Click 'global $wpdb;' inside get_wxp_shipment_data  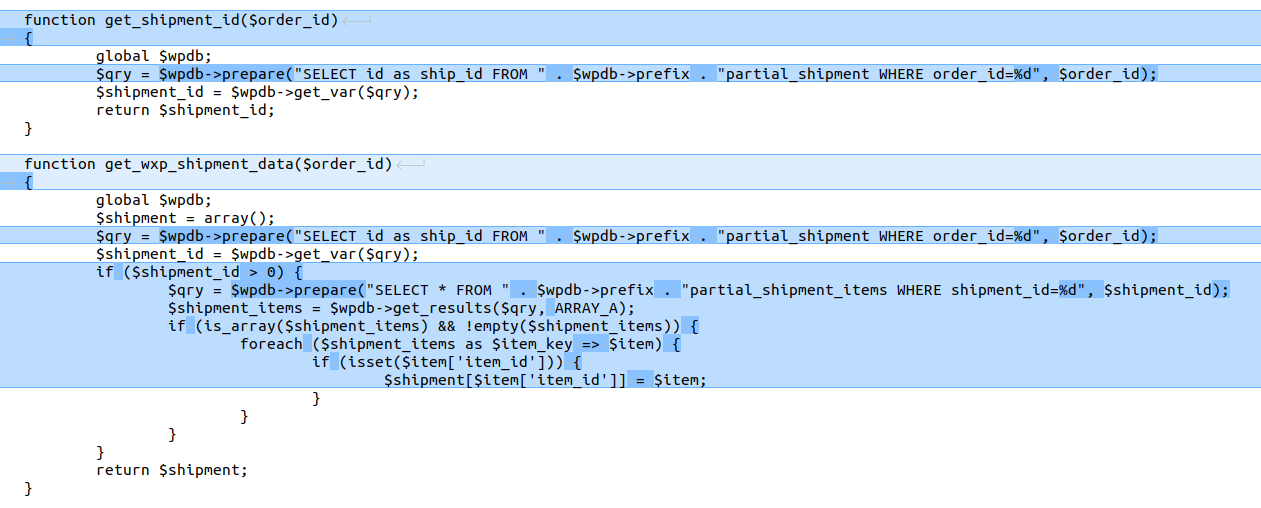(x=154, y=200)
